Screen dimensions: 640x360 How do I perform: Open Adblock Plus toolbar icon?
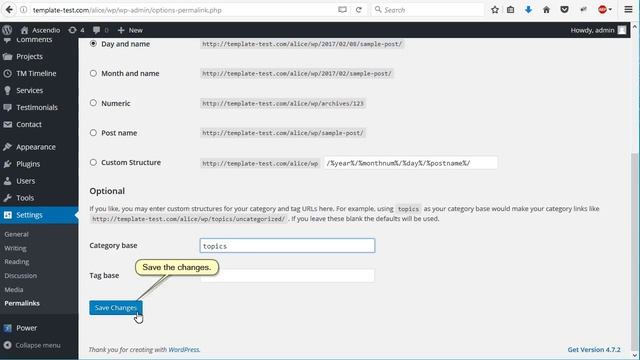(602, 10)
